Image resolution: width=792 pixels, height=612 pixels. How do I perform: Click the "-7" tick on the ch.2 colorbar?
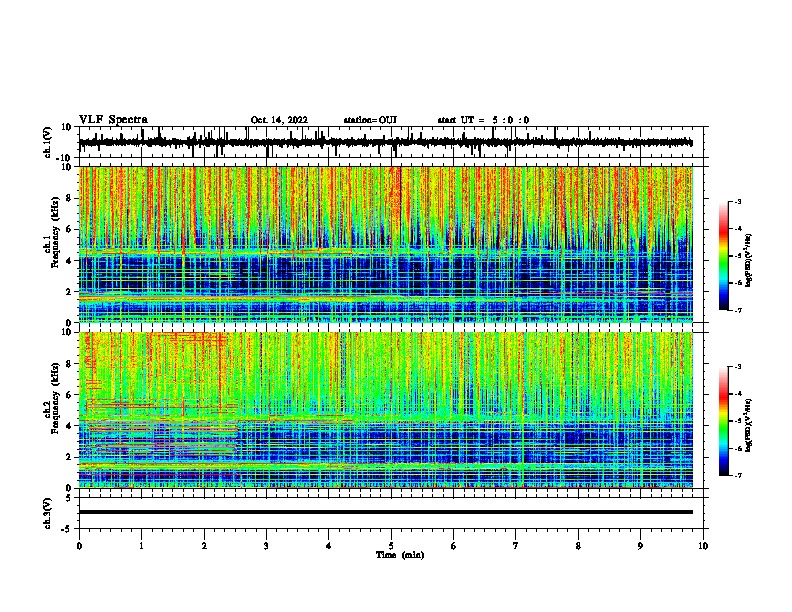[738, 475]
